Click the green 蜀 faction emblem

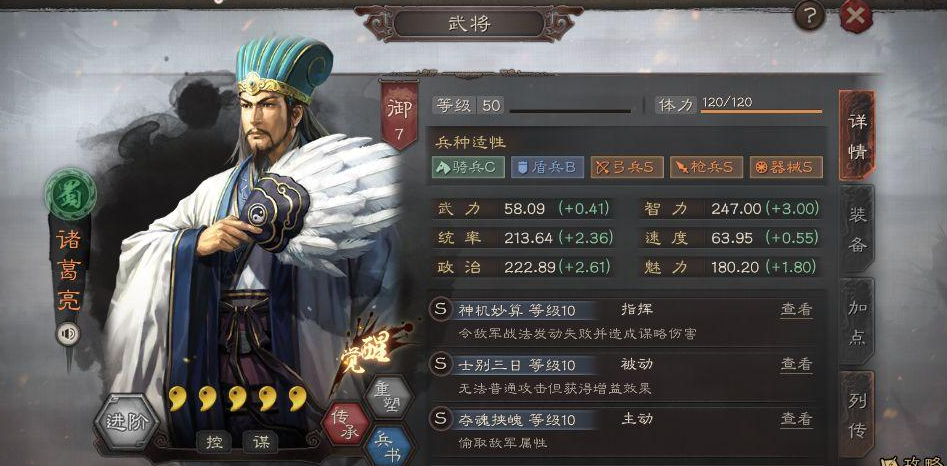(x=71, y=194)
